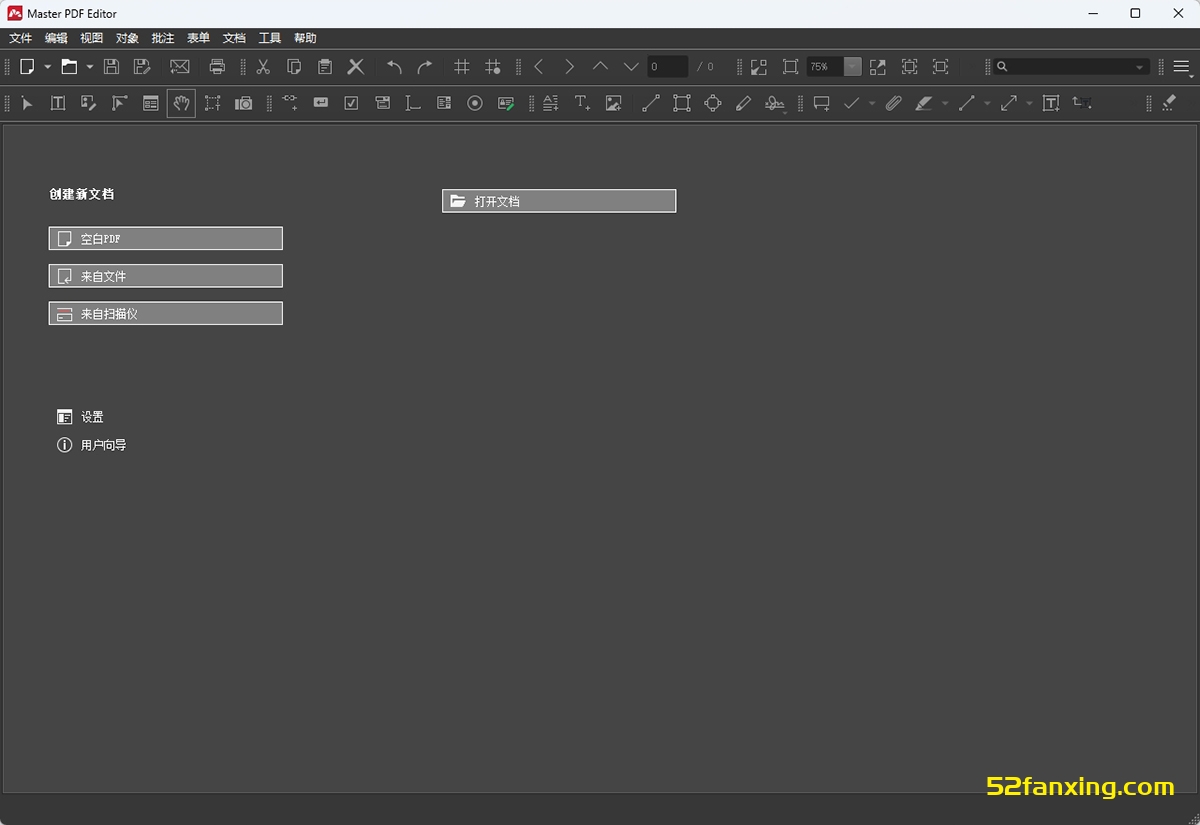Click the save-as icon with pencil
This screenshot has height=825, width=1200.
coord(142,67)
